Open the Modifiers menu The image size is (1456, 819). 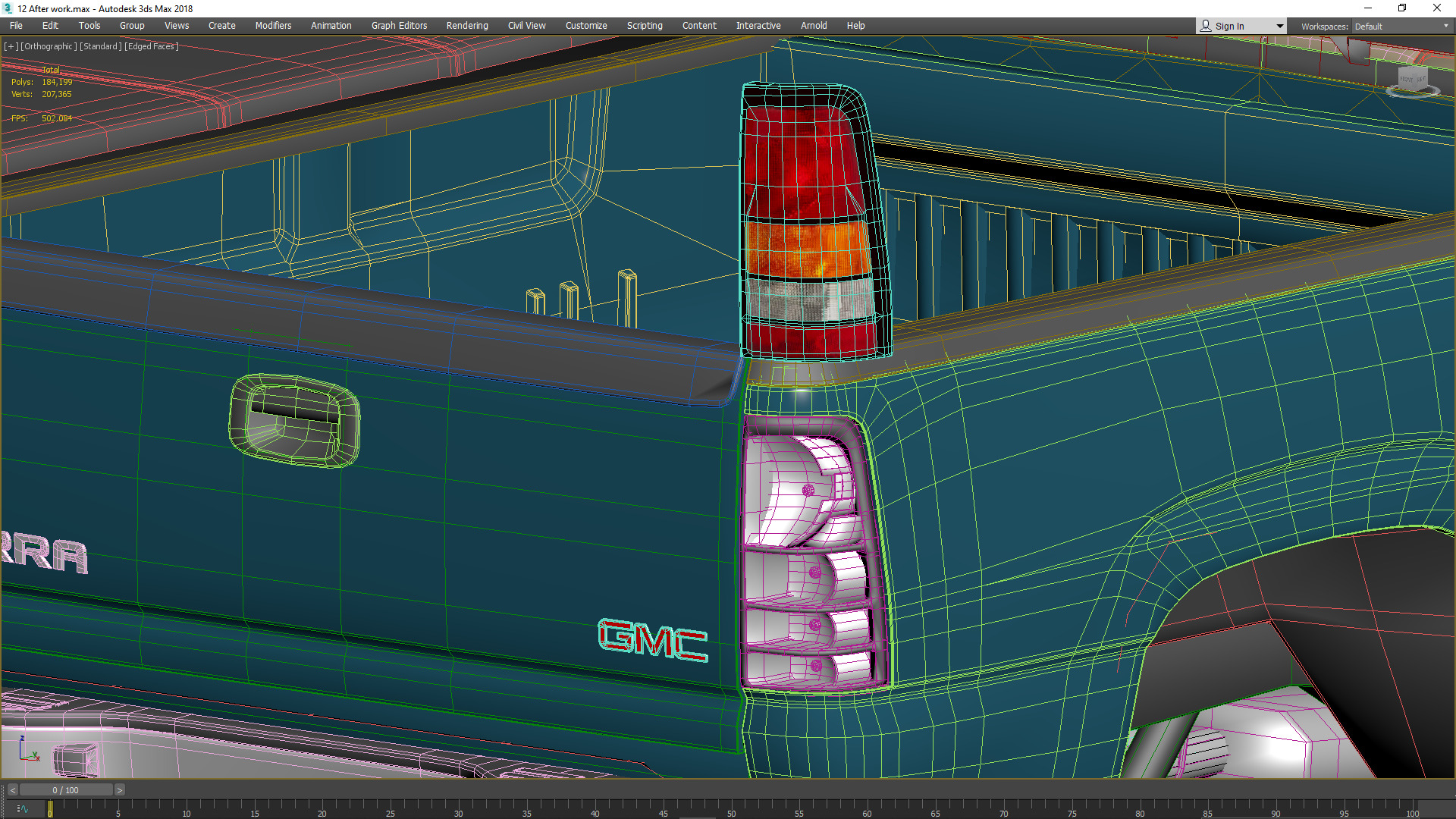point(273,26)
